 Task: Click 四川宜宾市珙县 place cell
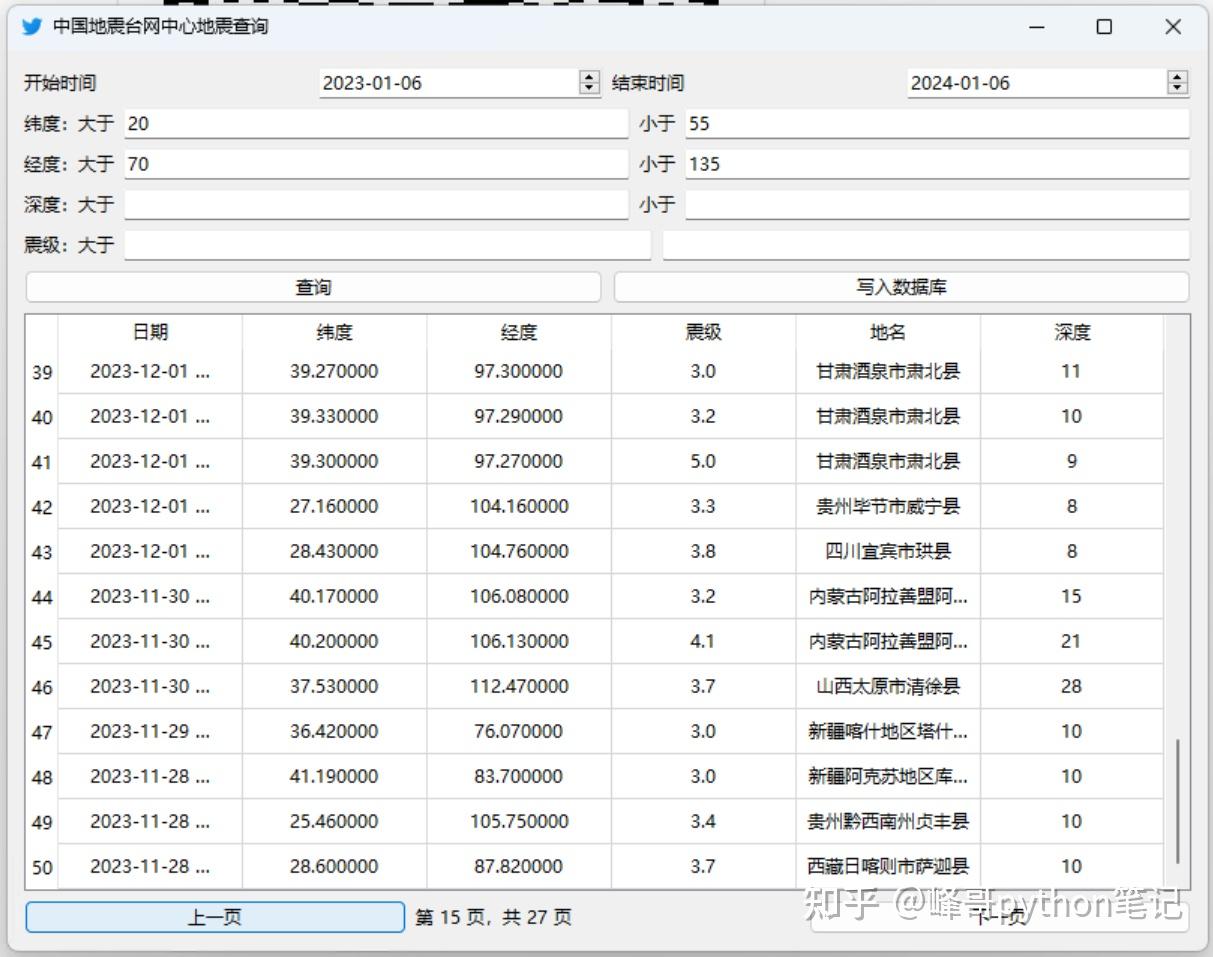pyautogui.click(x=888, y=551)
